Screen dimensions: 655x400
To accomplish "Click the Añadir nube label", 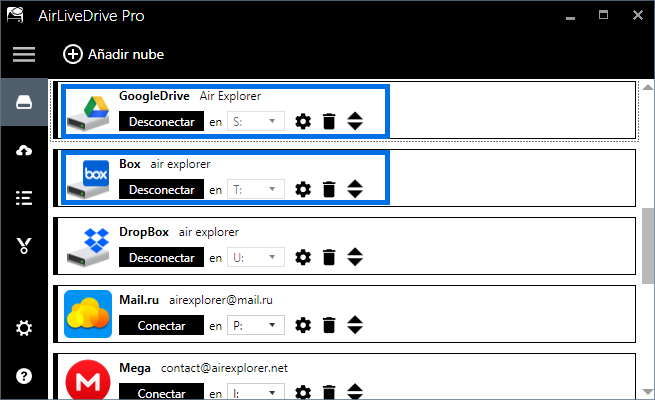I will (x=126, y=54).
